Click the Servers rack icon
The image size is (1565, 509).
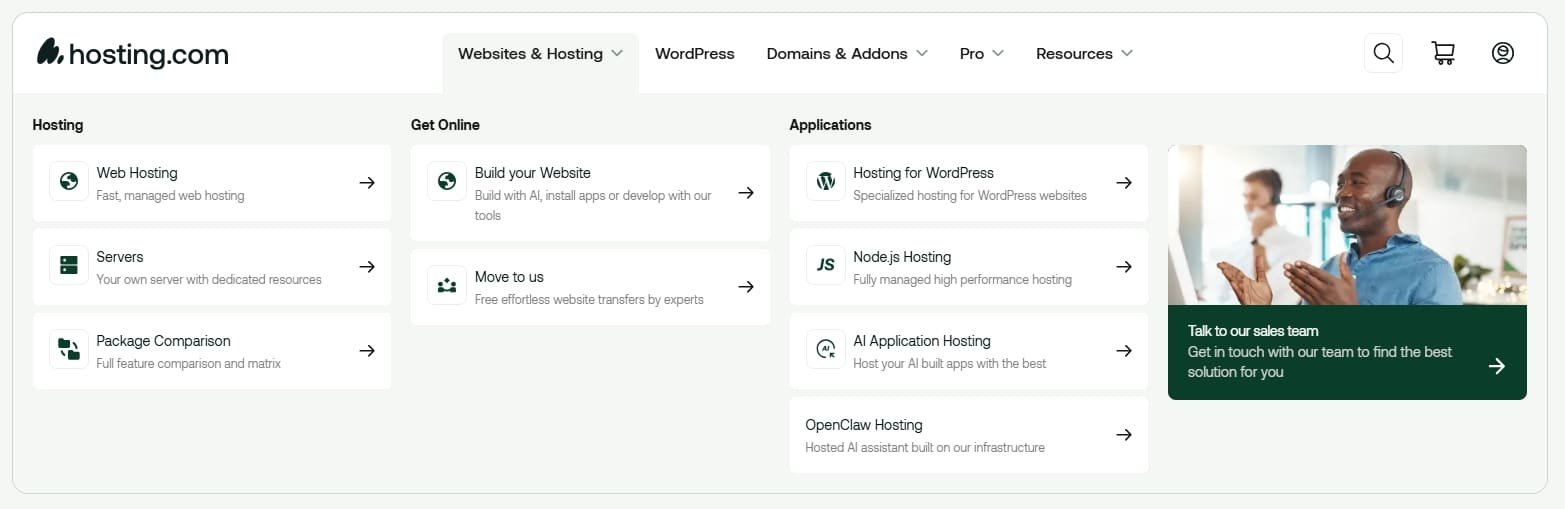(69, 266)
